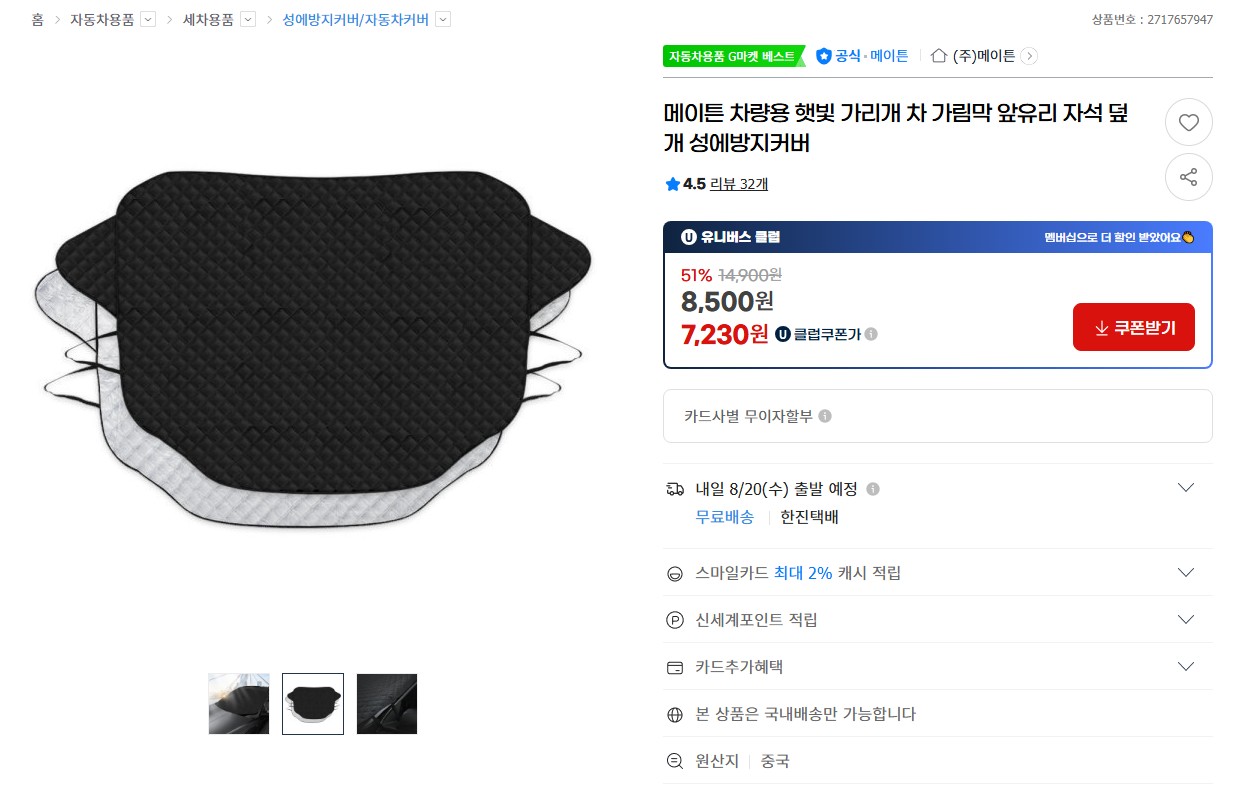
Task: Click the share icon button
Action: 1188,177
